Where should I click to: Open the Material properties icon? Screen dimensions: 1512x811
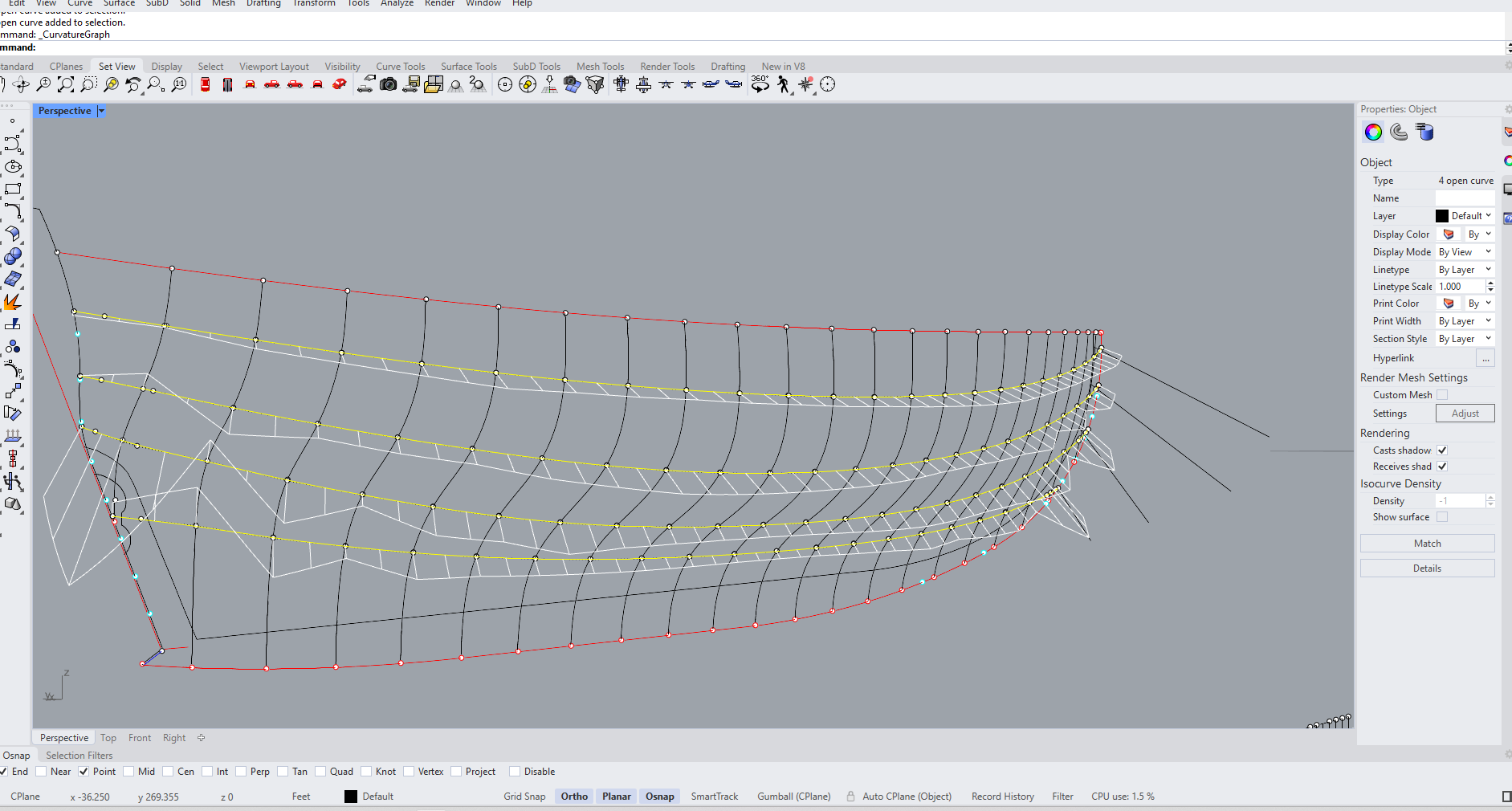(x=1399, y=132)
